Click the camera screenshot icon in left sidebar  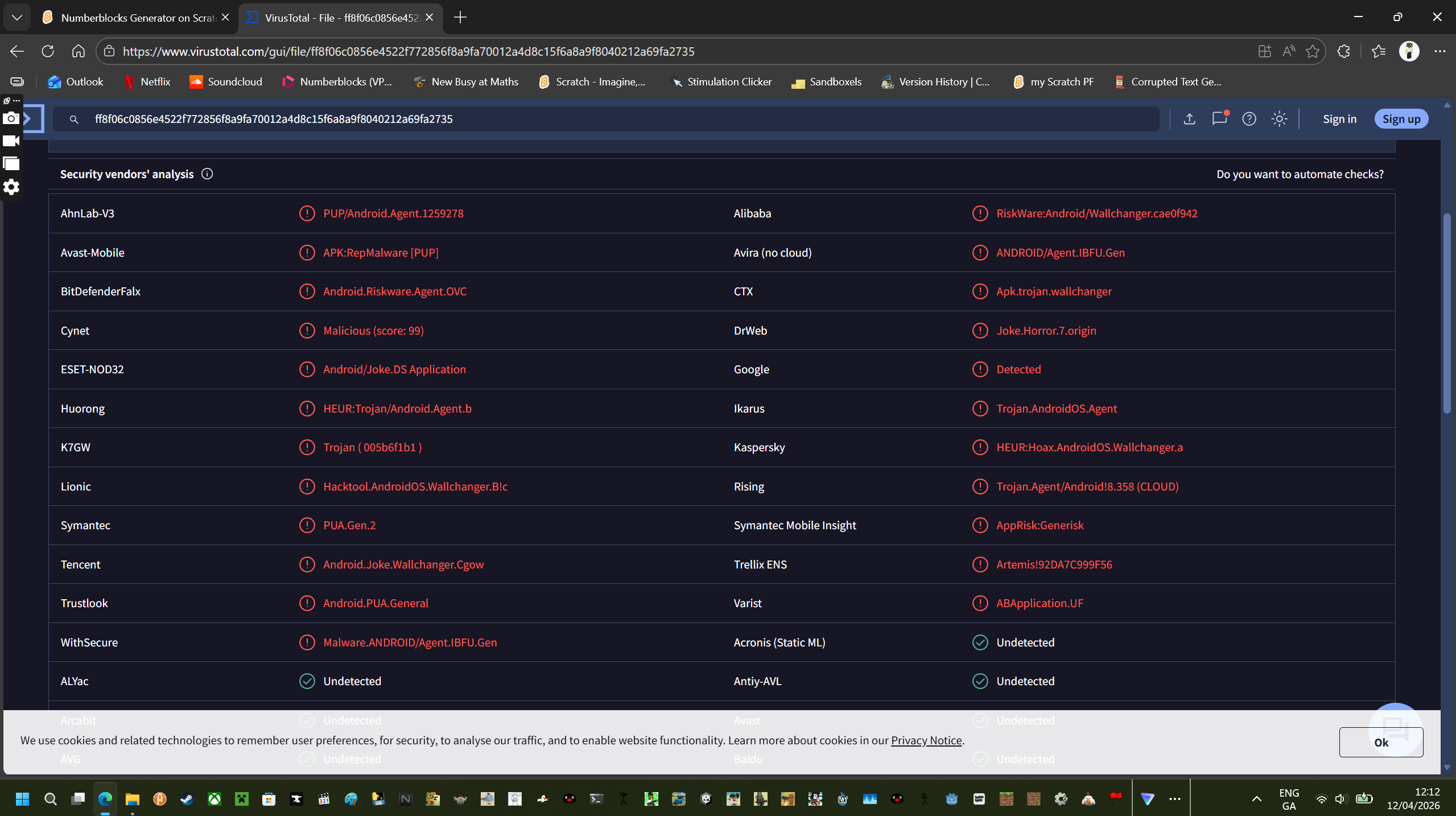[x=11, y=118]
